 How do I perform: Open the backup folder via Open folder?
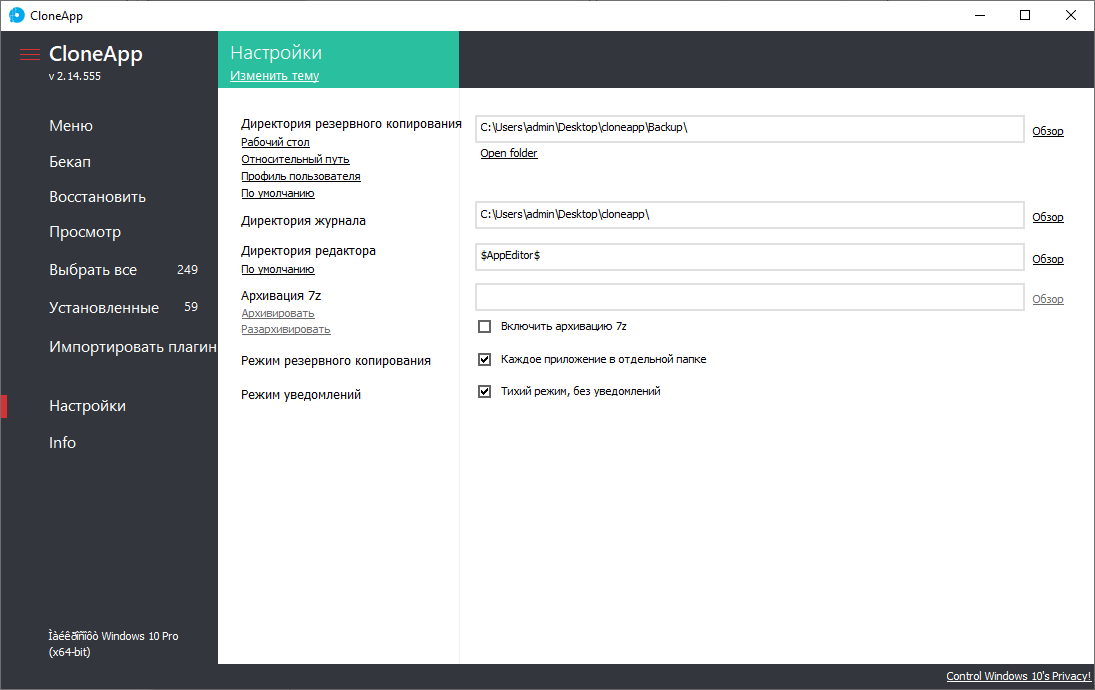click(508, 153)
